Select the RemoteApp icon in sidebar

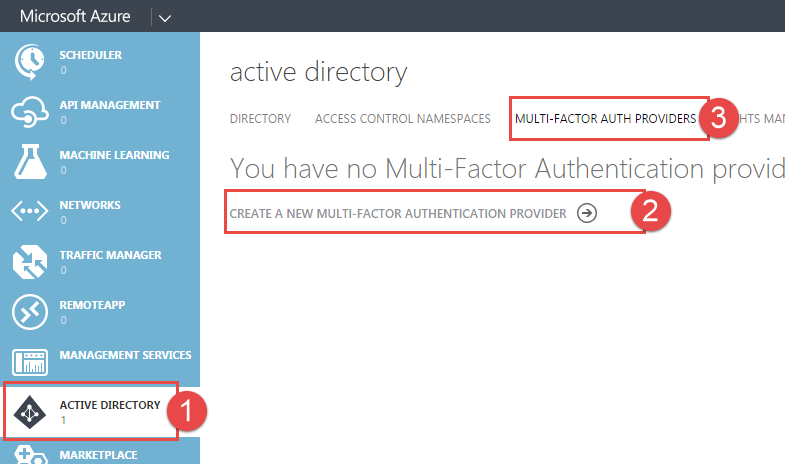point(30,312)
